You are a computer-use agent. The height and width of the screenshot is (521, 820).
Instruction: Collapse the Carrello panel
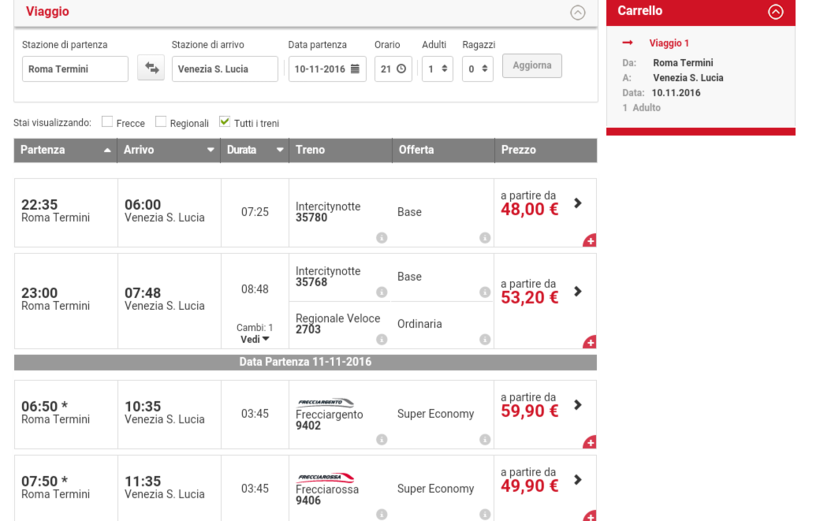point(775,12)
